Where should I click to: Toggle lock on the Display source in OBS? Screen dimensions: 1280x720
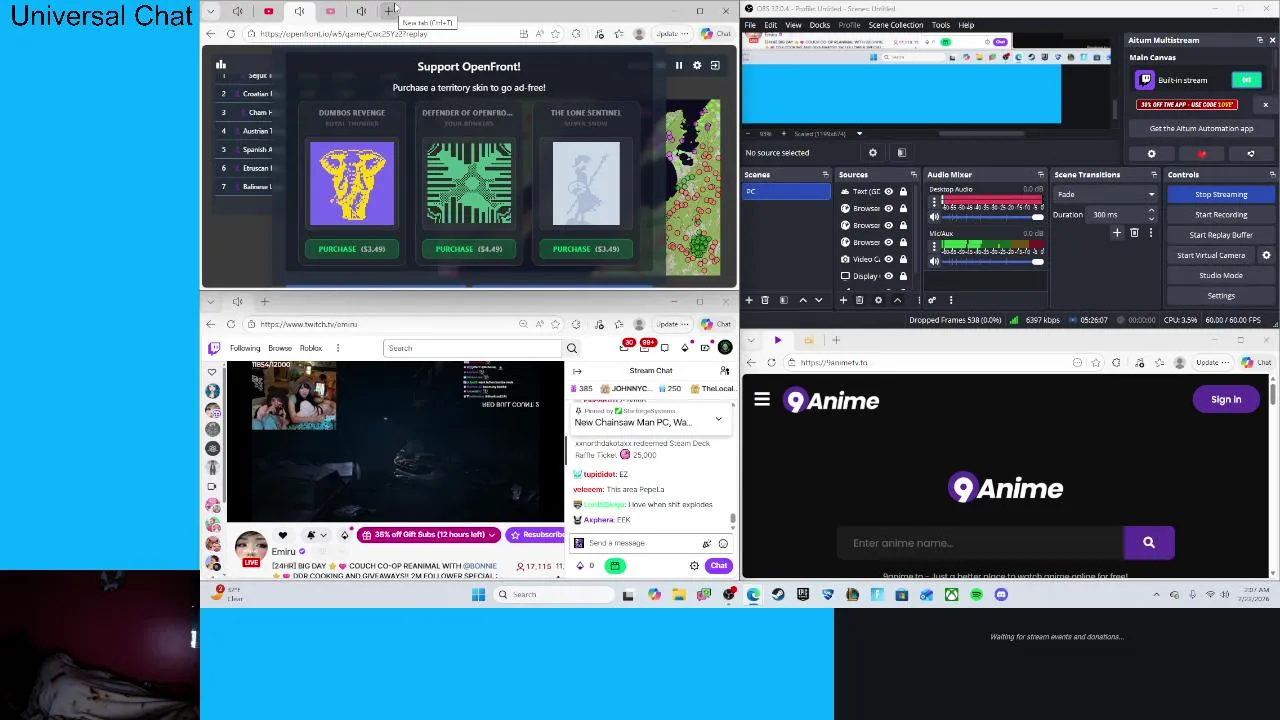903,276
